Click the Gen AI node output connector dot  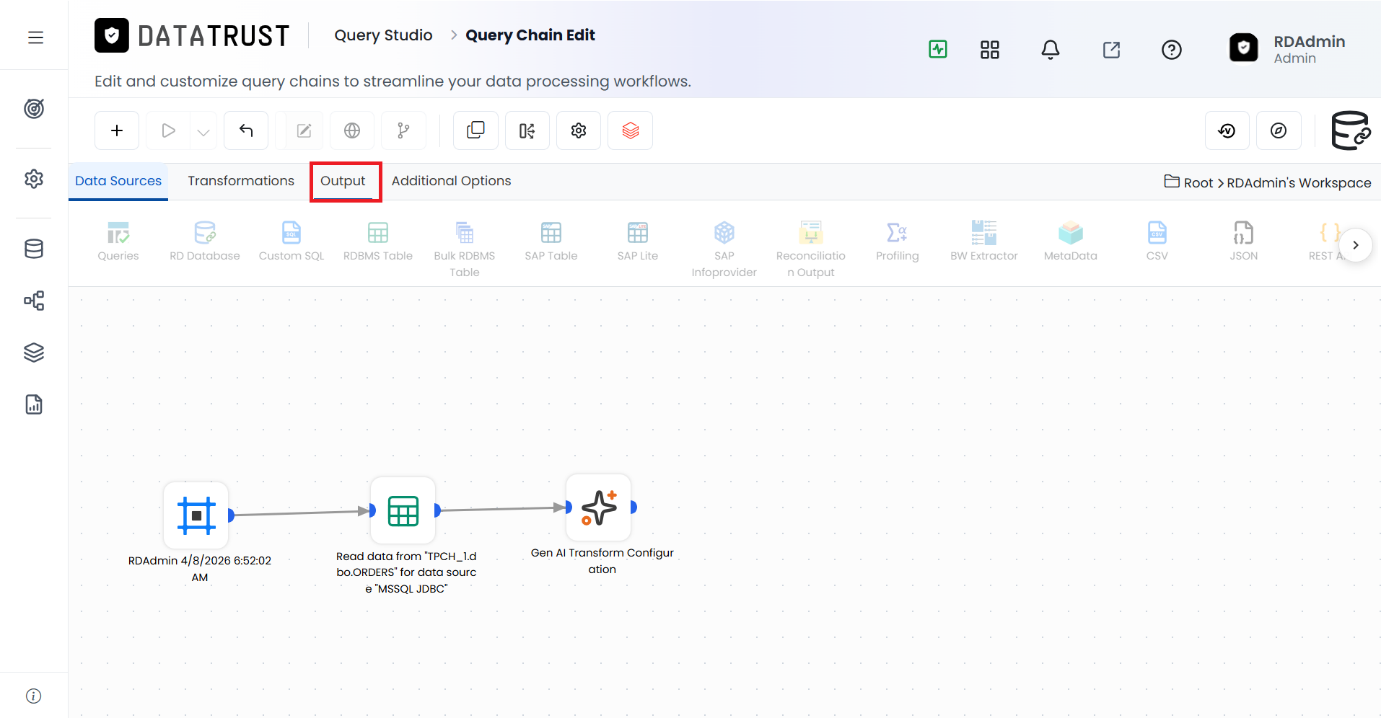click(633, 507)
